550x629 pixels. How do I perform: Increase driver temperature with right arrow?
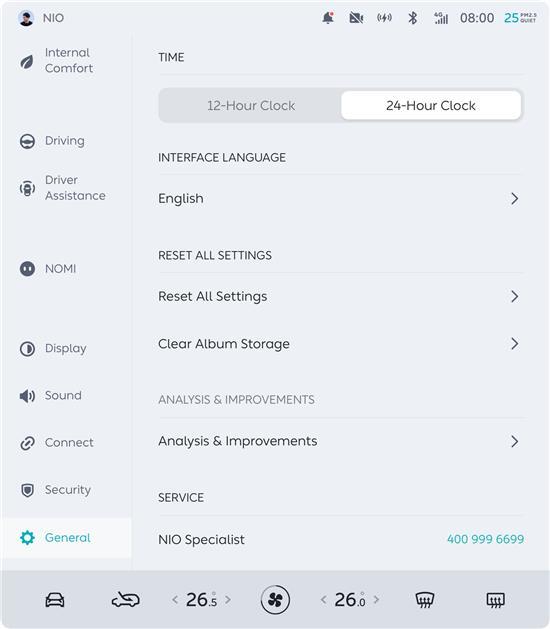(228, 600)
